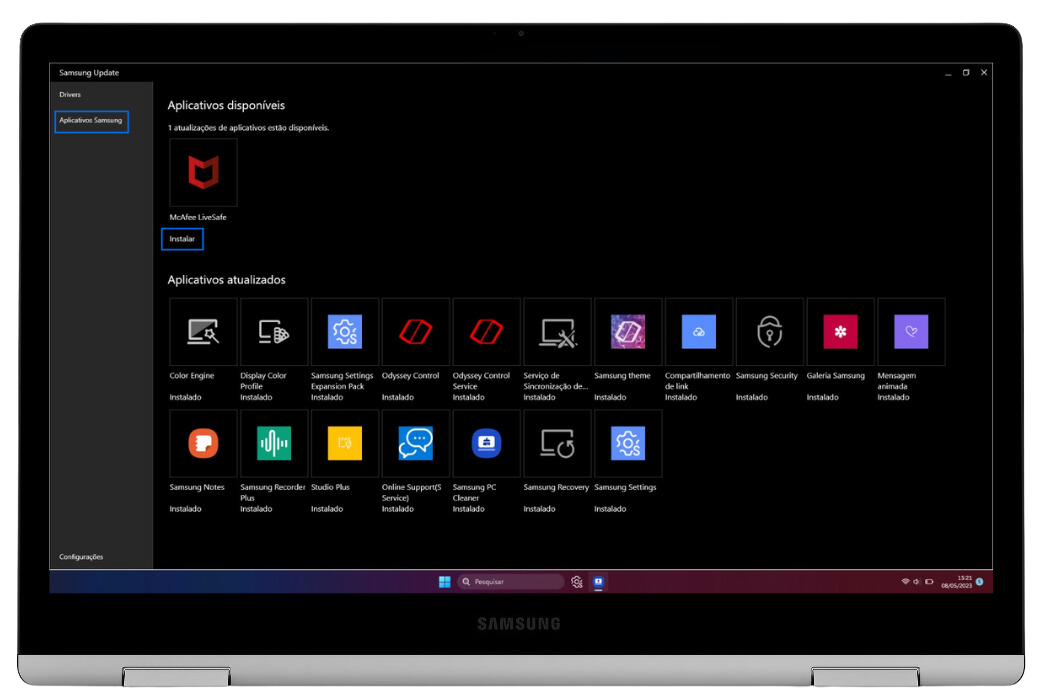Click the 'Studio Plus' label text

pos(330,488)
